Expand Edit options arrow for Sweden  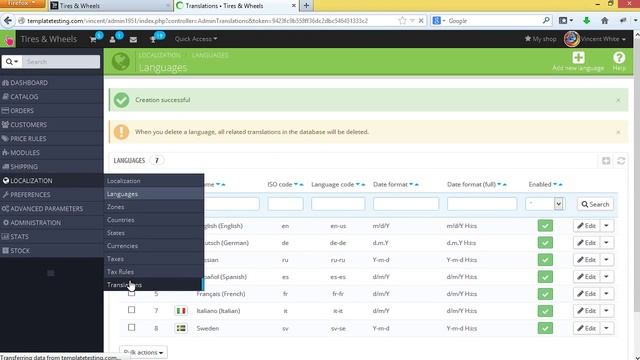click(x=607, y=328)
